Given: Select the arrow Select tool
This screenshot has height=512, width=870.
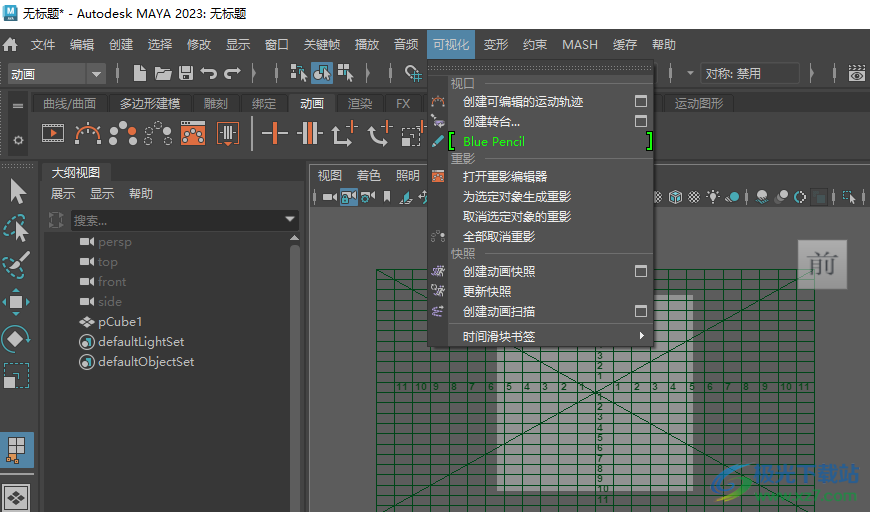Looking at the screenshot, I should tap(17, 192).
